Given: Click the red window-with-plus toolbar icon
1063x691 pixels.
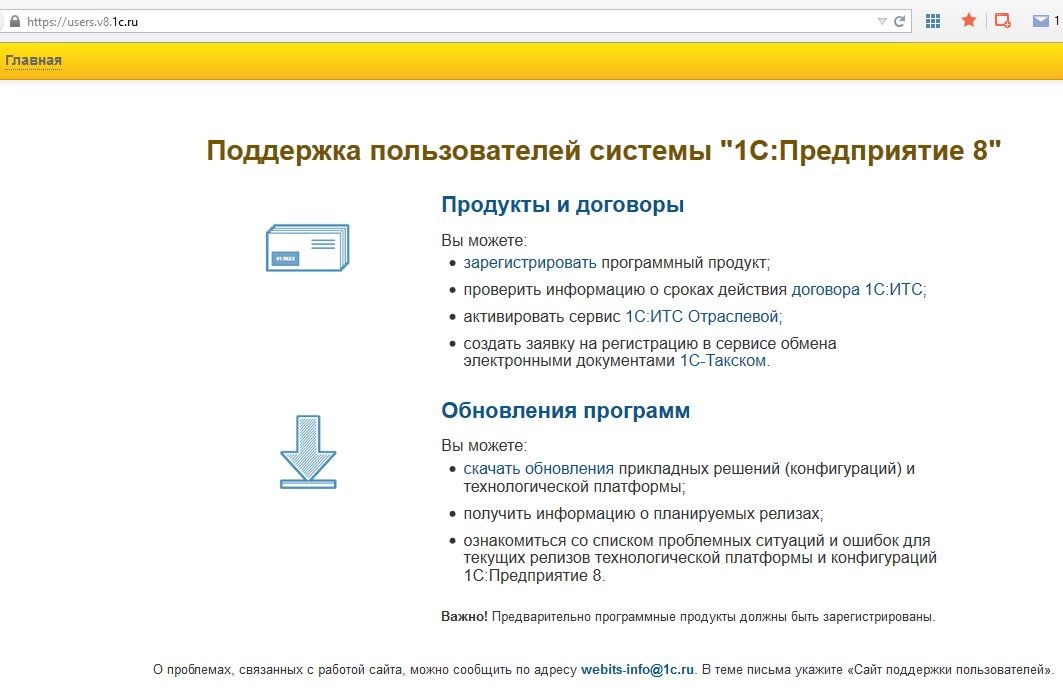Looking at the screenshot, I should tap(1002, 21).
